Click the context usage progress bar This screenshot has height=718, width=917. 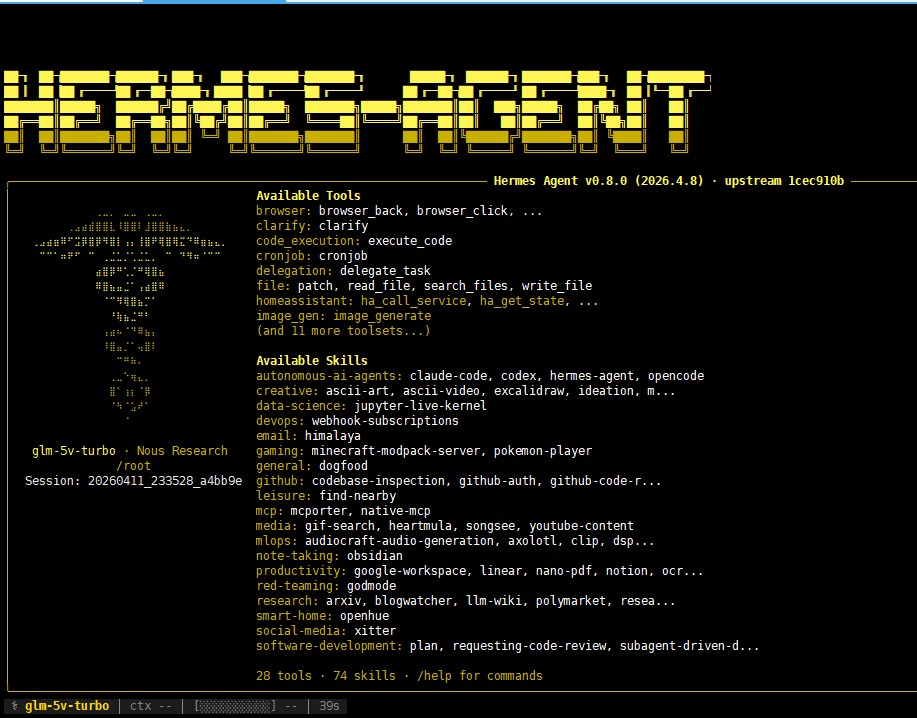pyautogui.click(x=235, y=706)
